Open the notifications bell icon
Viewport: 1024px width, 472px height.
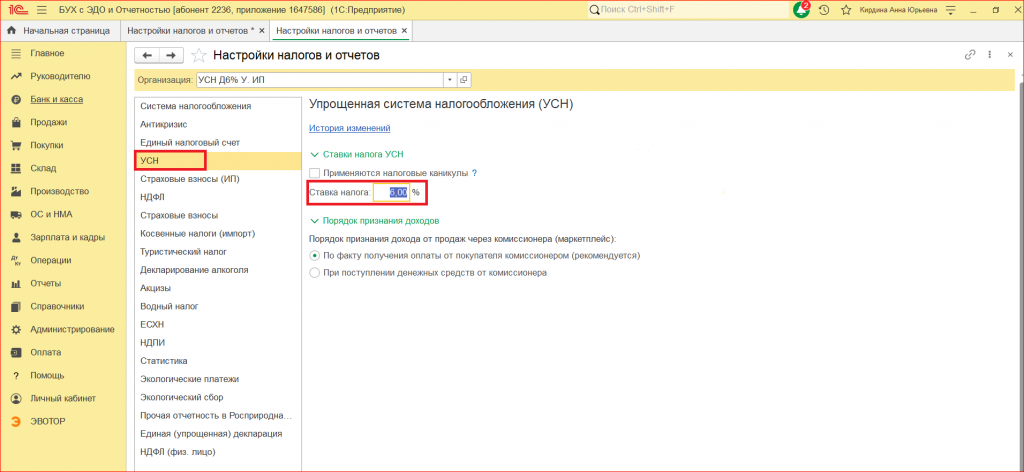click(801, 10)
